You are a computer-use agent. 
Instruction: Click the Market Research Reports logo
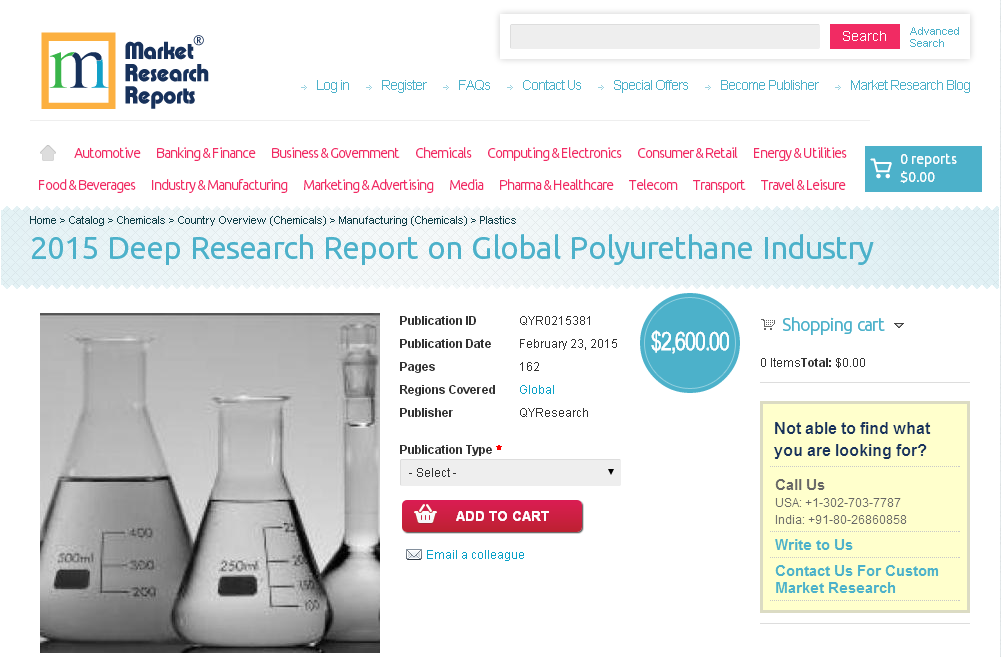point(124,70)
